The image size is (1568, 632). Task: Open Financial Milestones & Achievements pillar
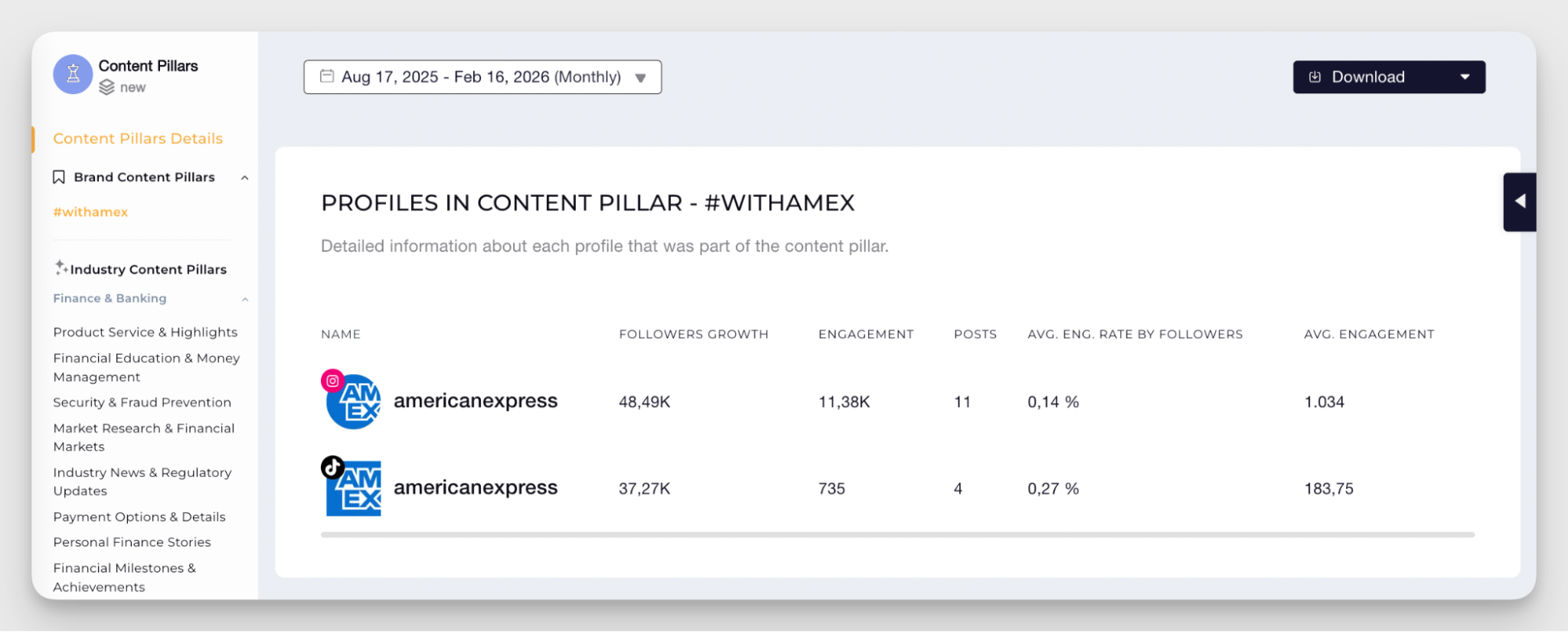[125, 577]
